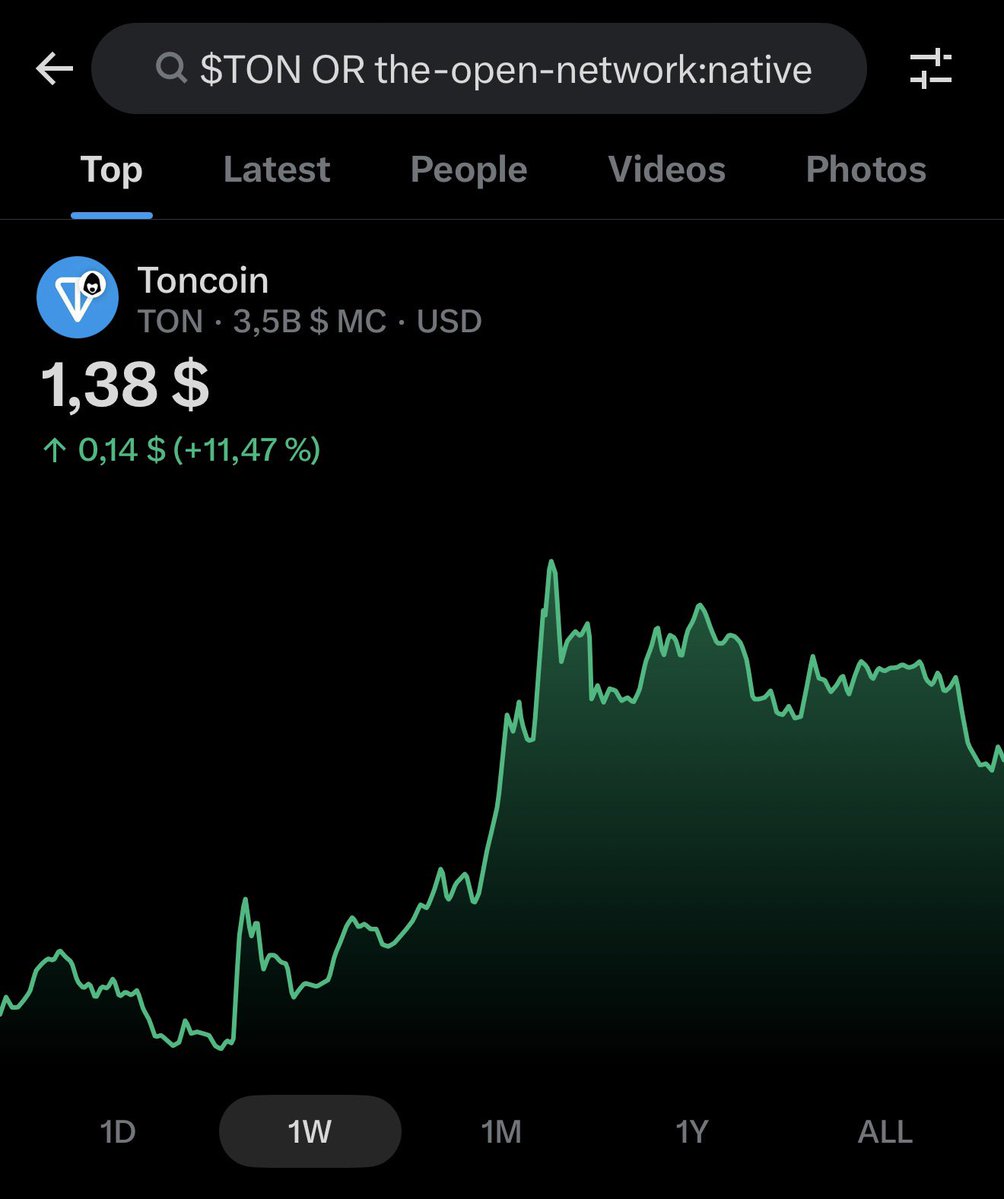1004x1199 pixels.
Task: Tap the Toncoin logo
Action: point(77,297)
